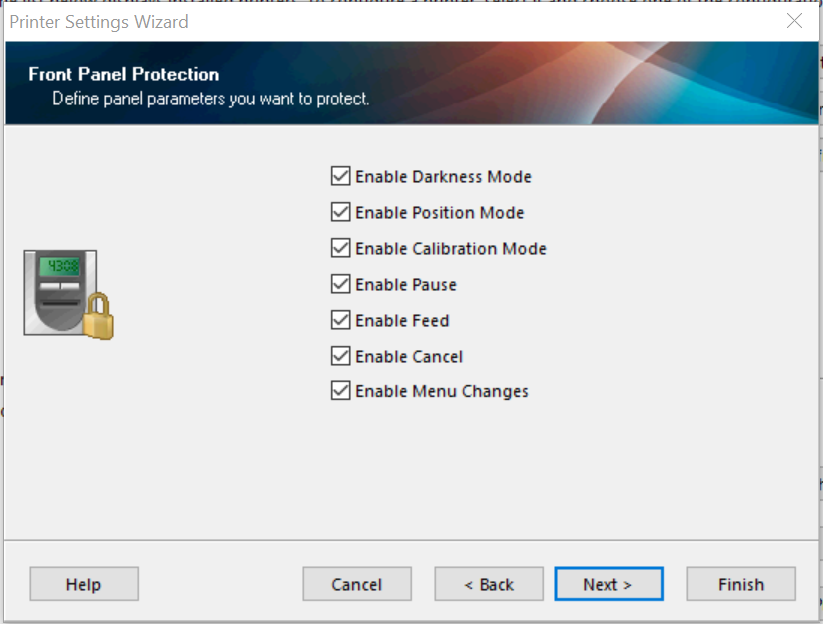
Task: Uncheck Enable Menu Changes
Action: coord(340,391)
